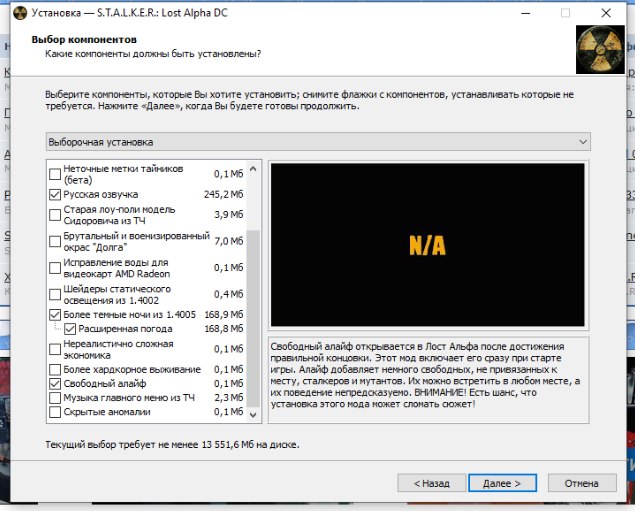
Task: Click 'Какие компоненты должны быть установлены?' subtitle
Action: pyautogui.click(x=153, y=54)
